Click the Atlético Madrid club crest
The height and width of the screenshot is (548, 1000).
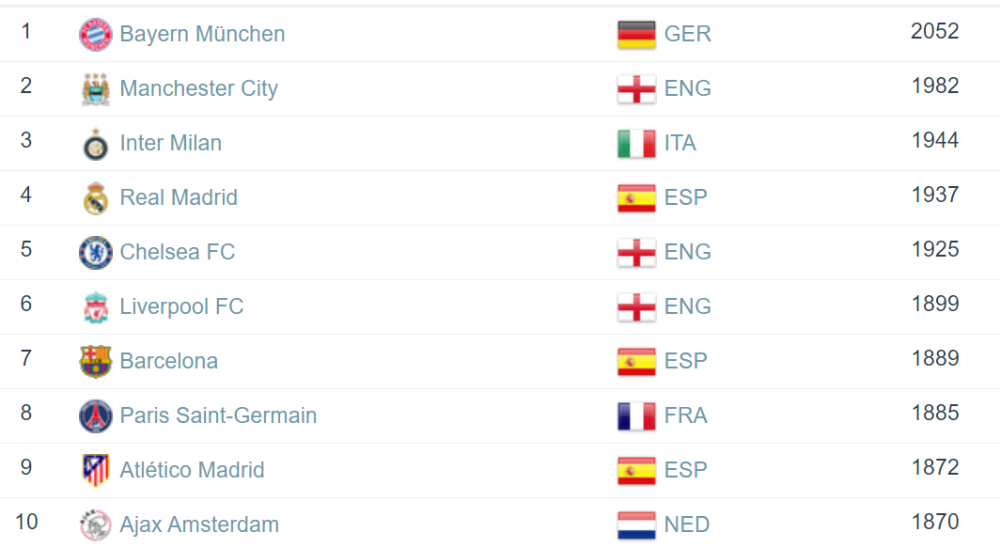pyautogui.click(x=96, y=471)
